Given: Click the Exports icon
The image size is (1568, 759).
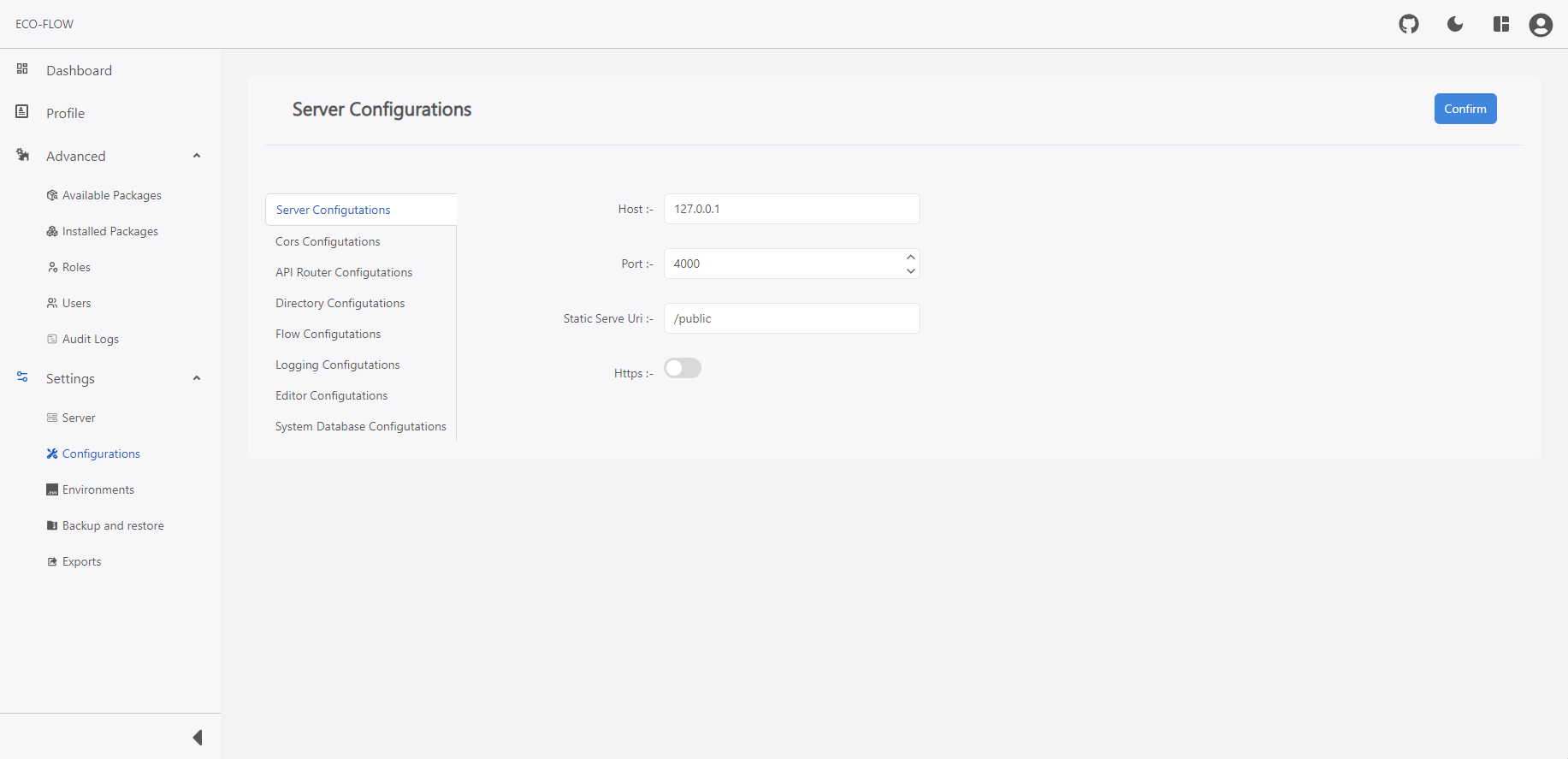Looking at the screenshot, I should click(52, 561).
